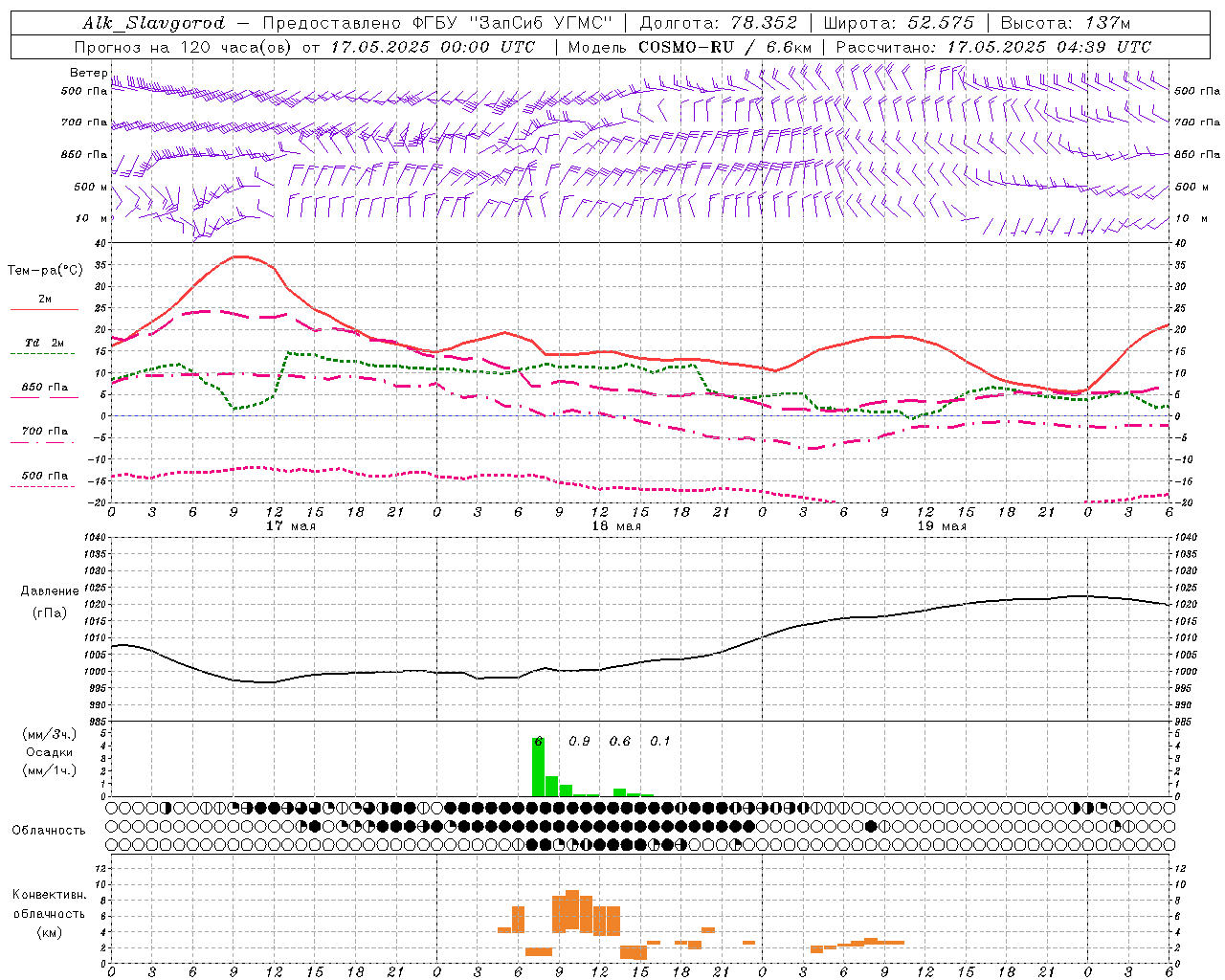Click the '(мм/3ч.)' precipitation unit label
This screenshot has width=1225, height=980.
click(x=50, y=734)
